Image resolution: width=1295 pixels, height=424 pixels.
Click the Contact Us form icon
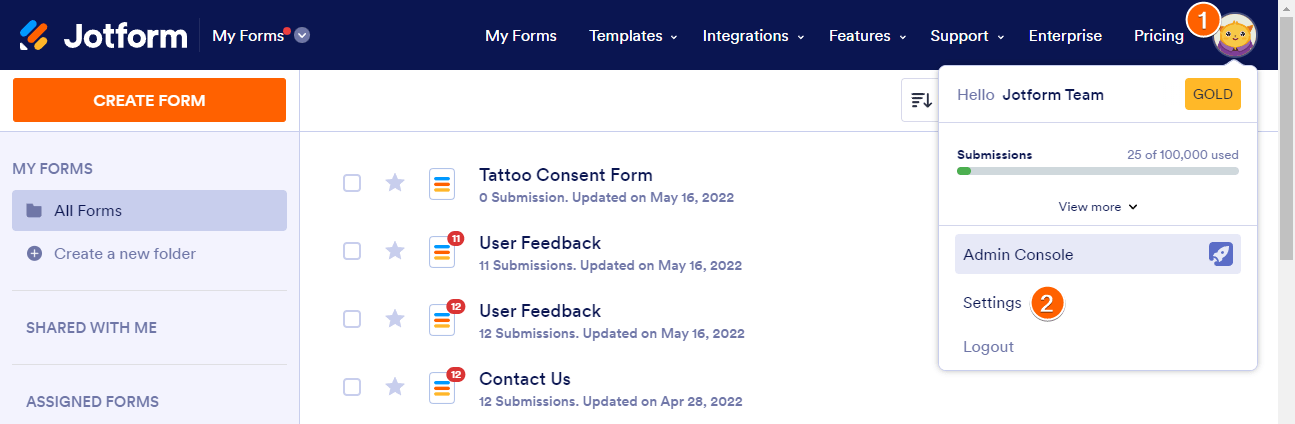click(442, 387)
